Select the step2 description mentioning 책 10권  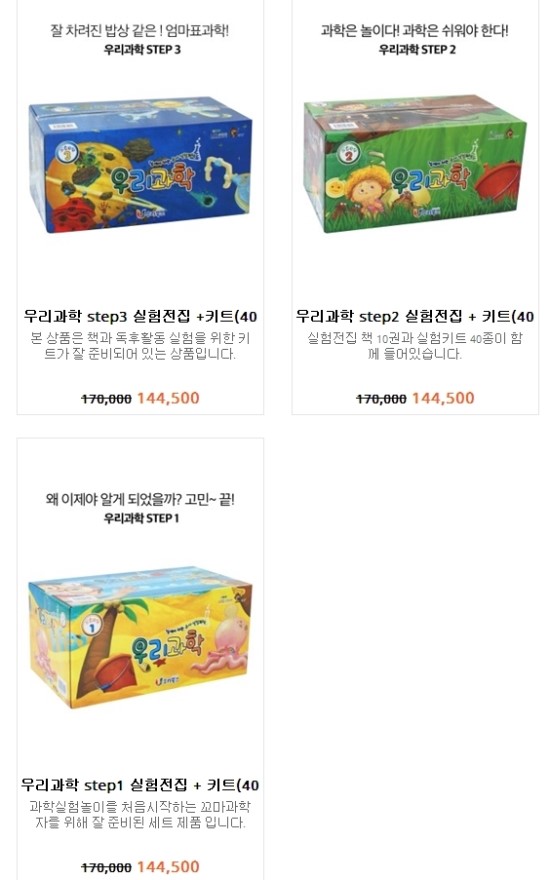pyautogui.click(x=415, y=346)
